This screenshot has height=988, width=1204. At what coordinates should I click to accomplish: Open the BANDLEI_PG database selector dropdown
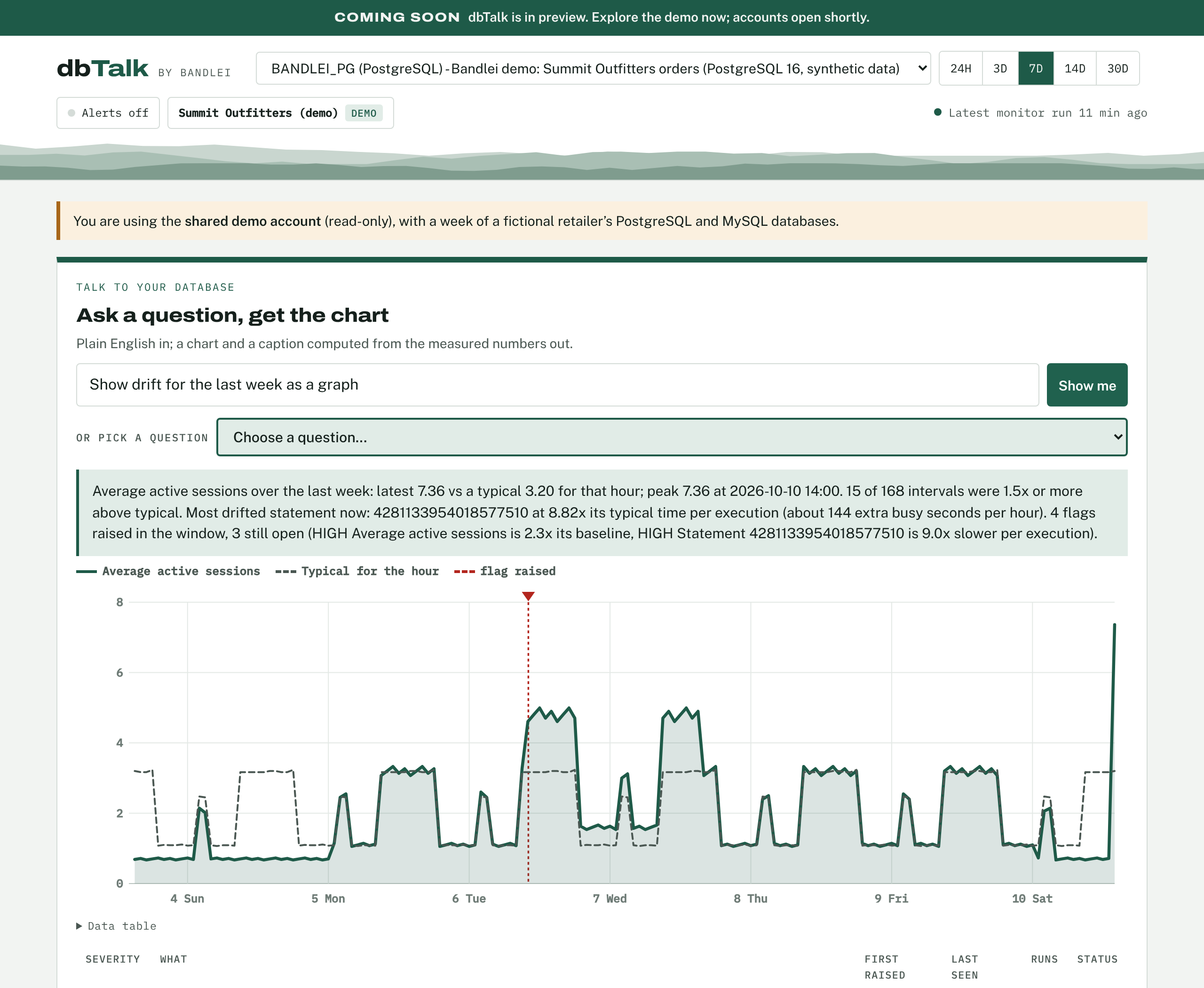593,68
